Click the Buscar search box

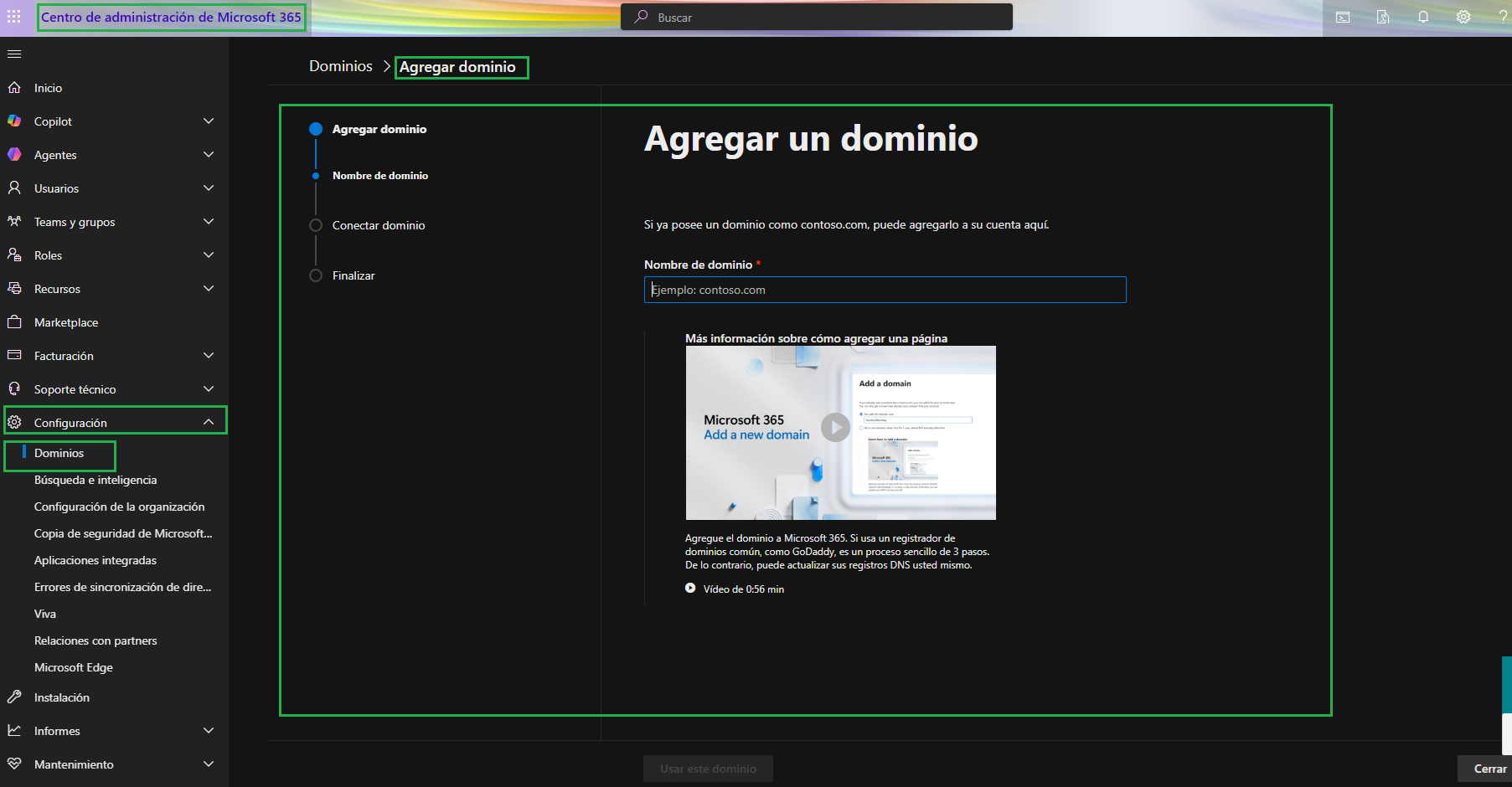click(x=817, y=17)
